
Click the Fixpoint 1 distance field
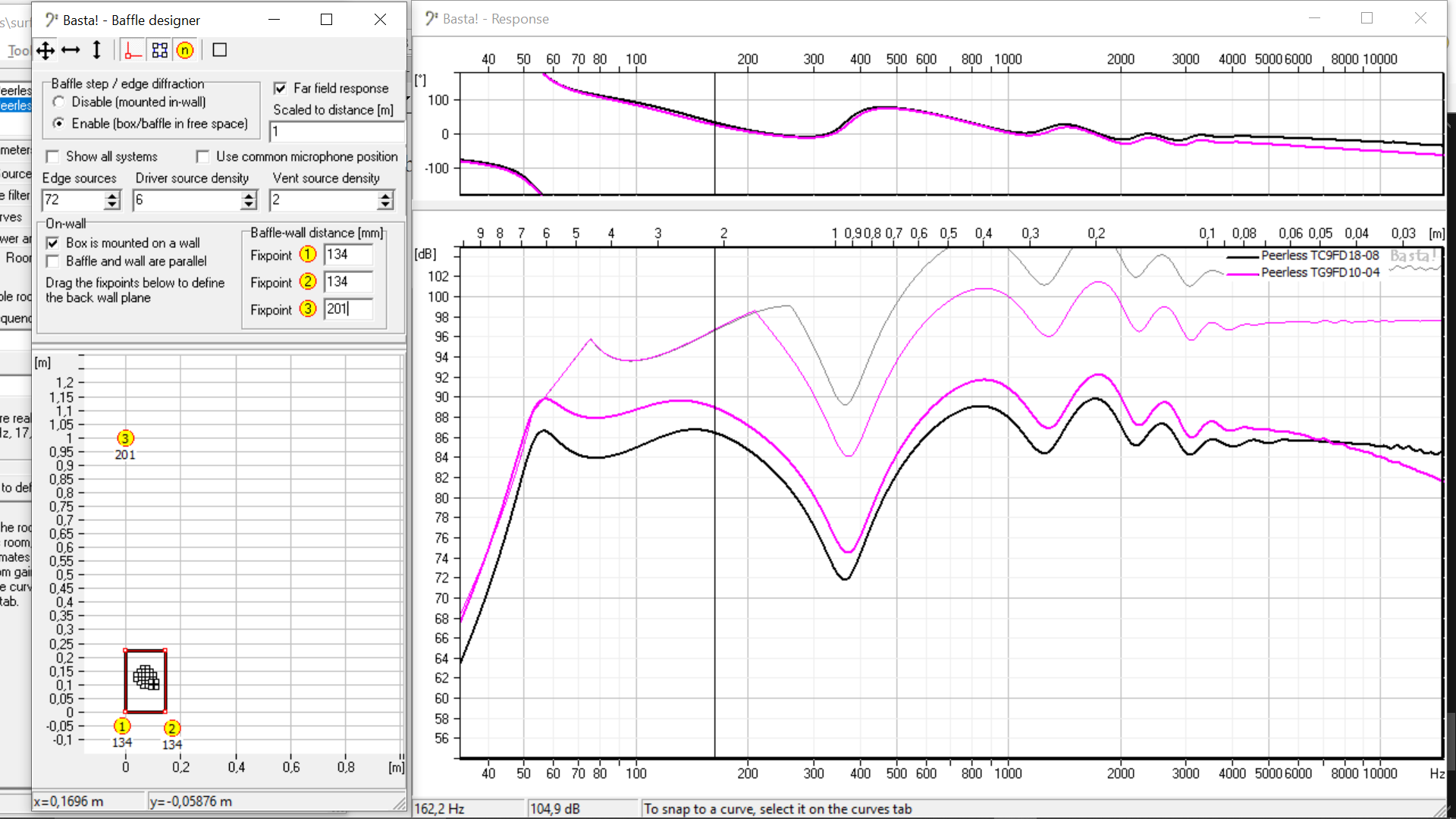click(x=348, y=255)
